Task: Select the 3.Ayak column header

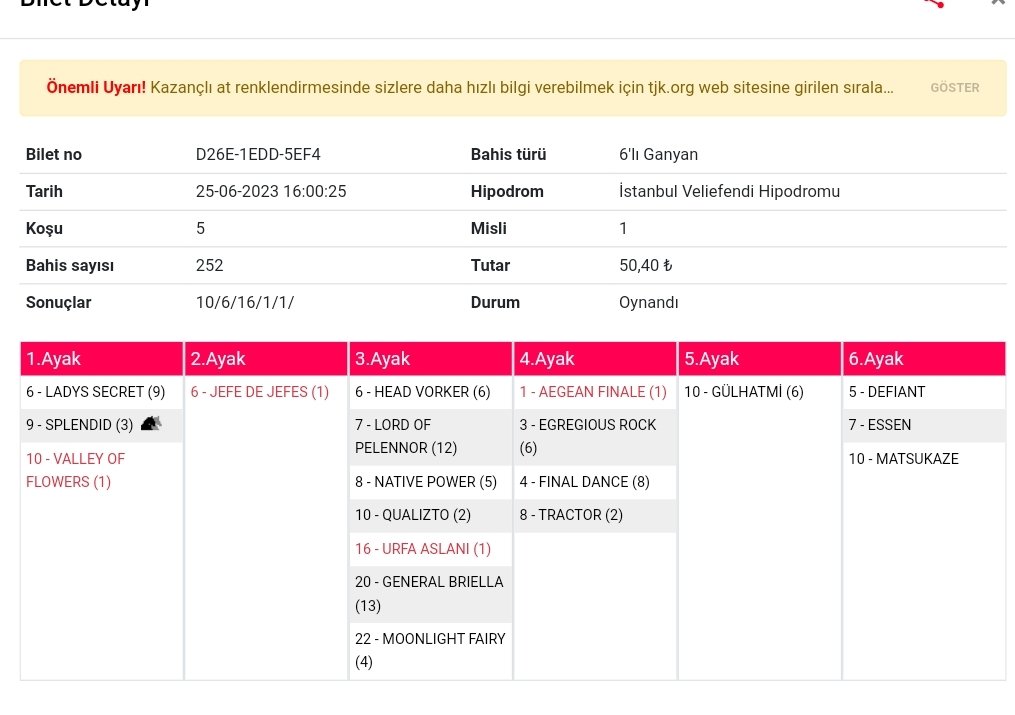Action: click(430, 358)
